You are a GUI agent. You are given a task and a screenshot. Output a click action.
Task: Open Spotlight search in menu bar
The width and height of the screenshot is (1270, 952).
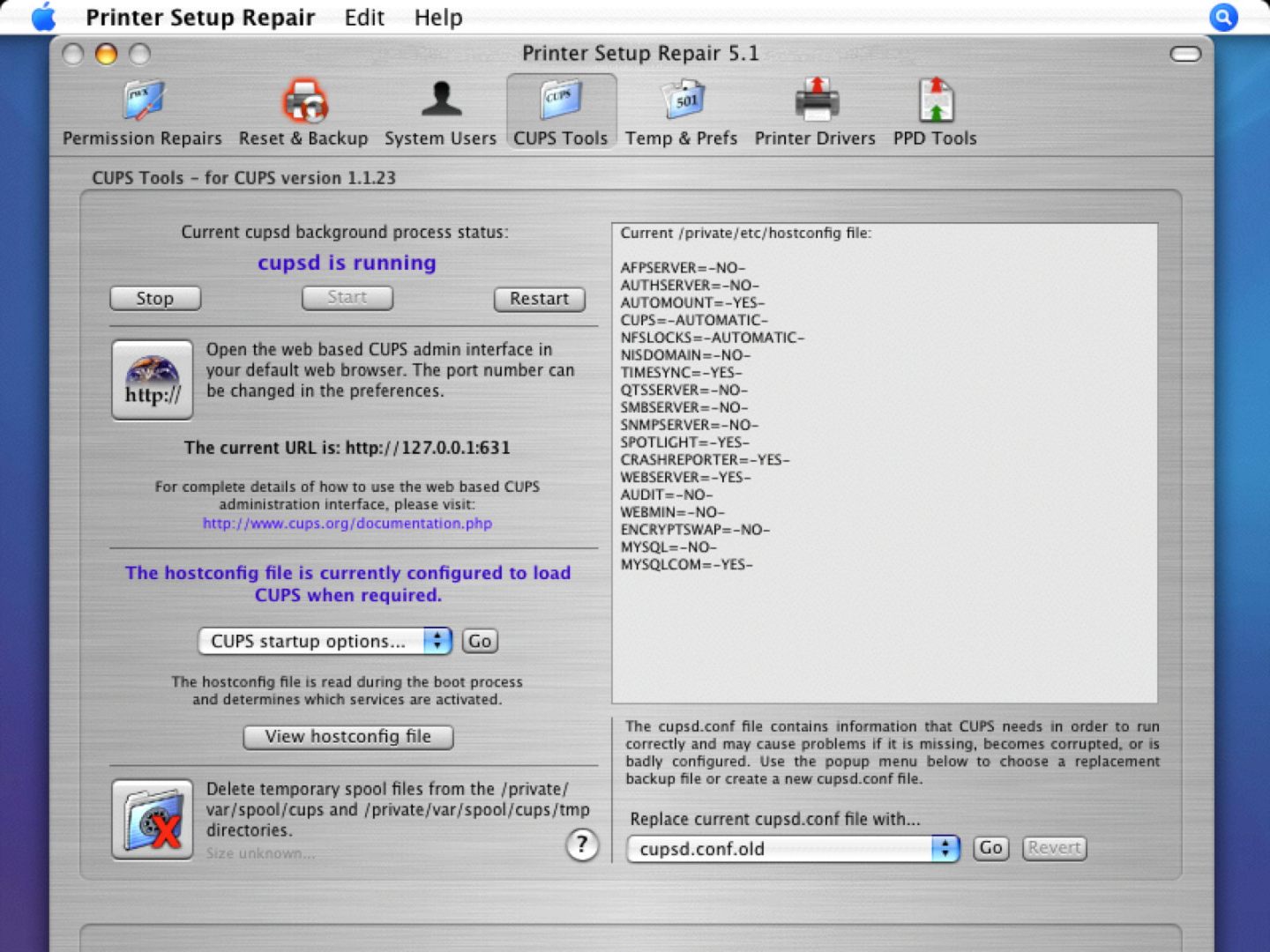click(1223, 17)
